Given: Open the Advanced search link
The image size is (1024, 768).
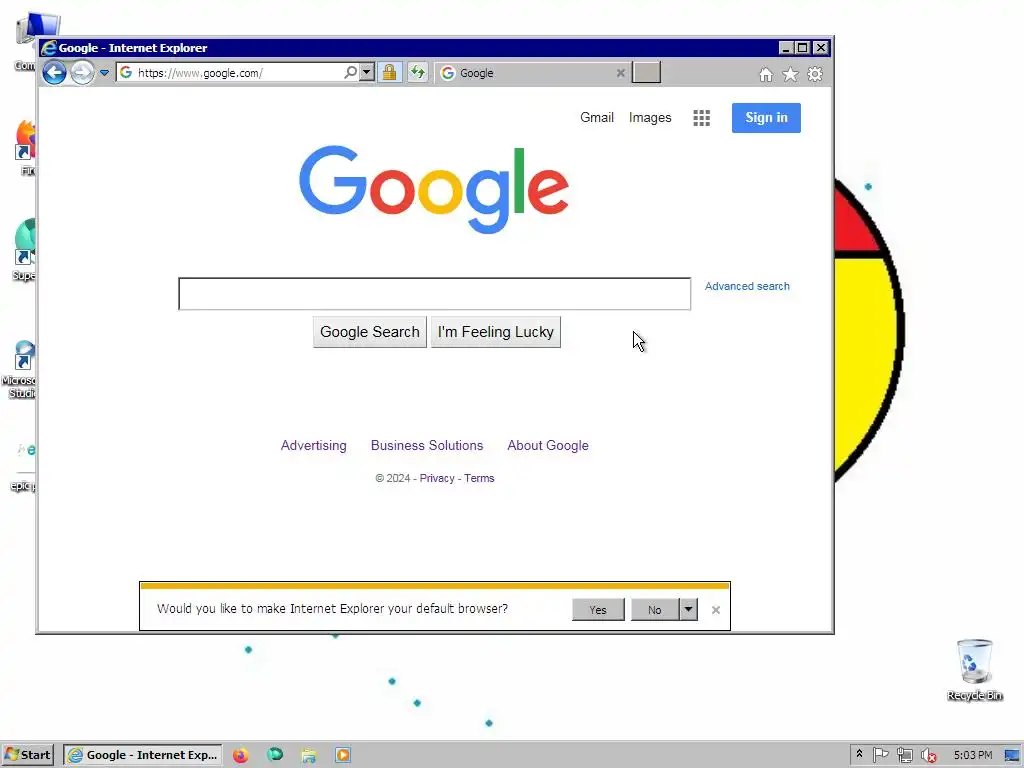Looking at the screenshot, I should 747,286.
